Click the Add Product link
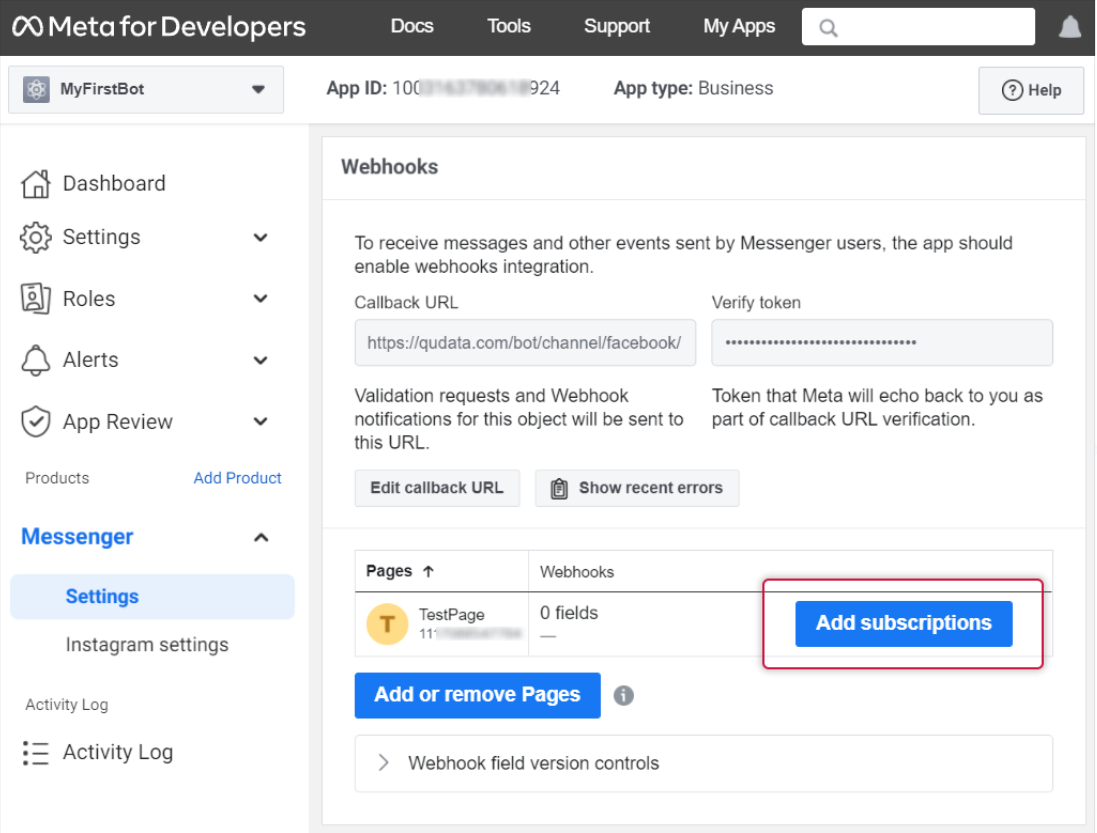Image resolution: width=1097 pixels, height=833 pixels. [x=237, y=478]
